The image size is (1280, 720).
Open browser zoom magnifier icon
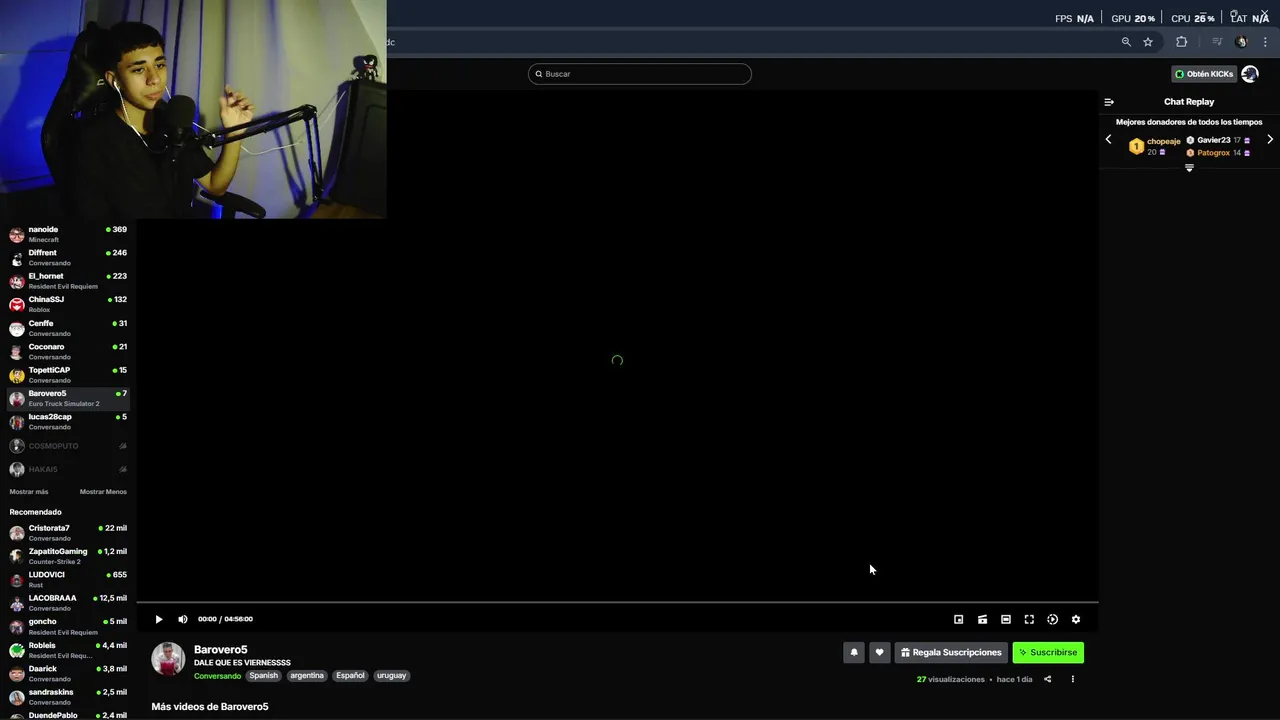1126,42
